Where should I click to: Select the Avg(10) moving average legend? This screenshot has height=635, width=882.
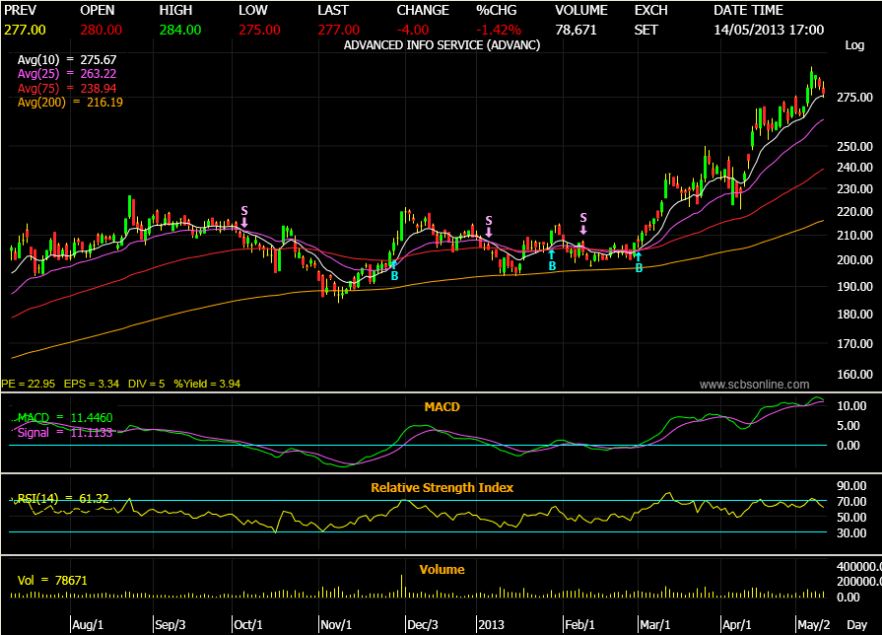point(68,60)
